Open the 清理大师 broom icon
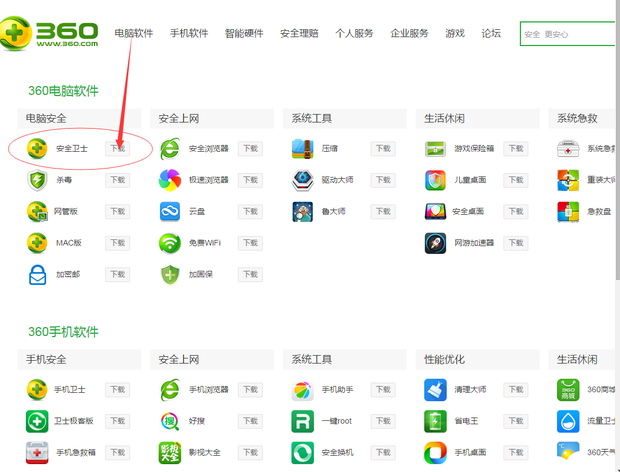Image resolution: width=620 pixels, height=472 pixels. coord(435,389)
